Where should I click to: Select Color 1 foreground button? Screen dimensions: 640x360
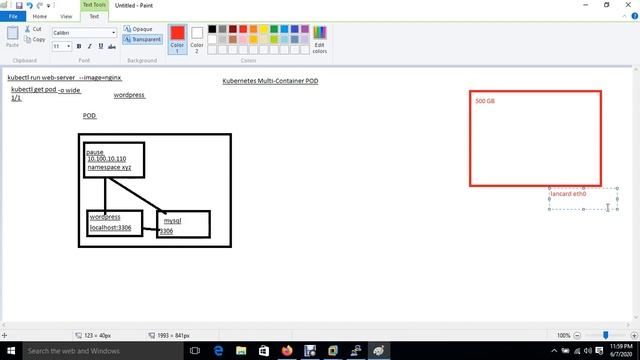pyautogui.click(x=177, y=39)
